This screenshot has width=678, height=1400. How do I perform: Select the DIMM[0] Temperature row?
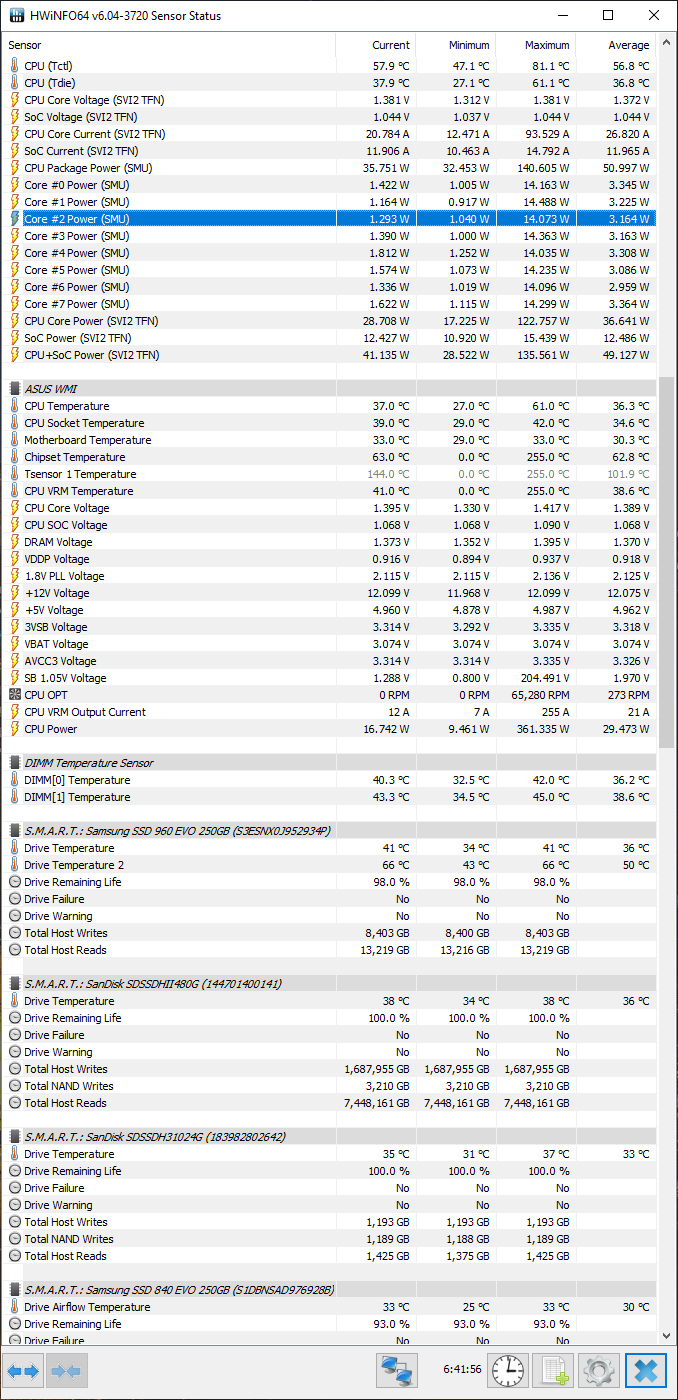pos(330,779)
